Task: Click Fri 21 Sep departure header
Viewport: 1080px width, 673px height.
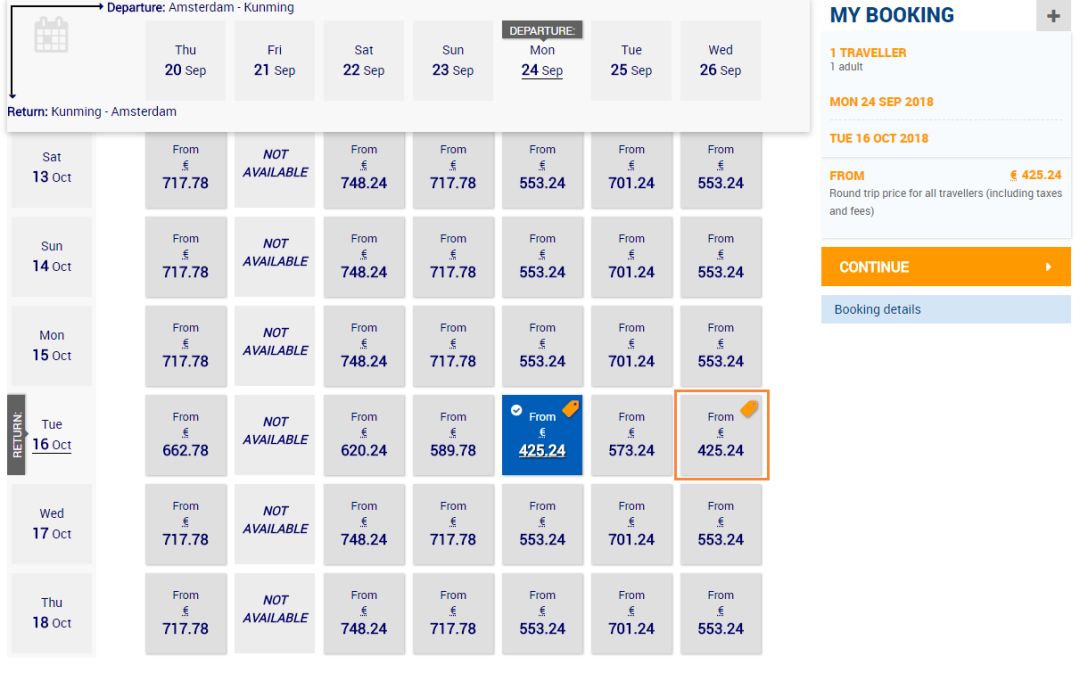Action: click(274, 61)
